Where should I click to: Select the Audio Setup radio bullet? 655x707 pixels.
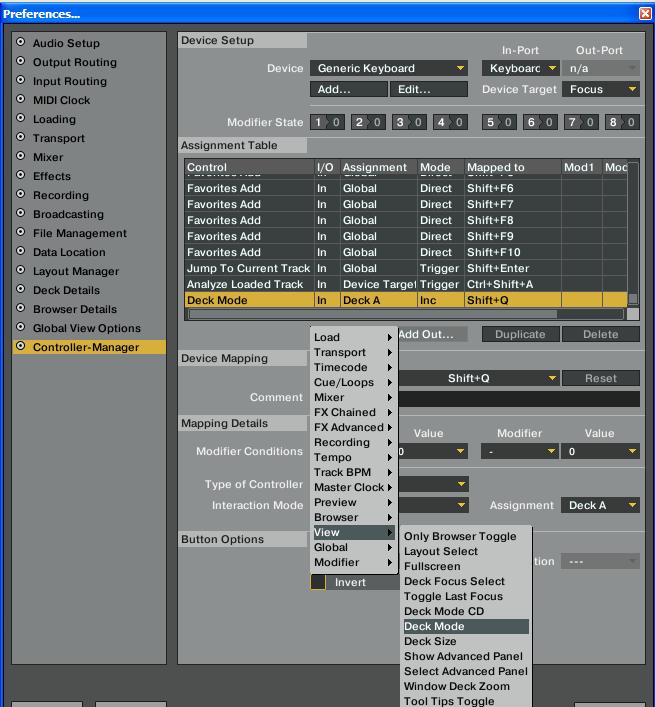pyautogui.click(x=20, y=42)
